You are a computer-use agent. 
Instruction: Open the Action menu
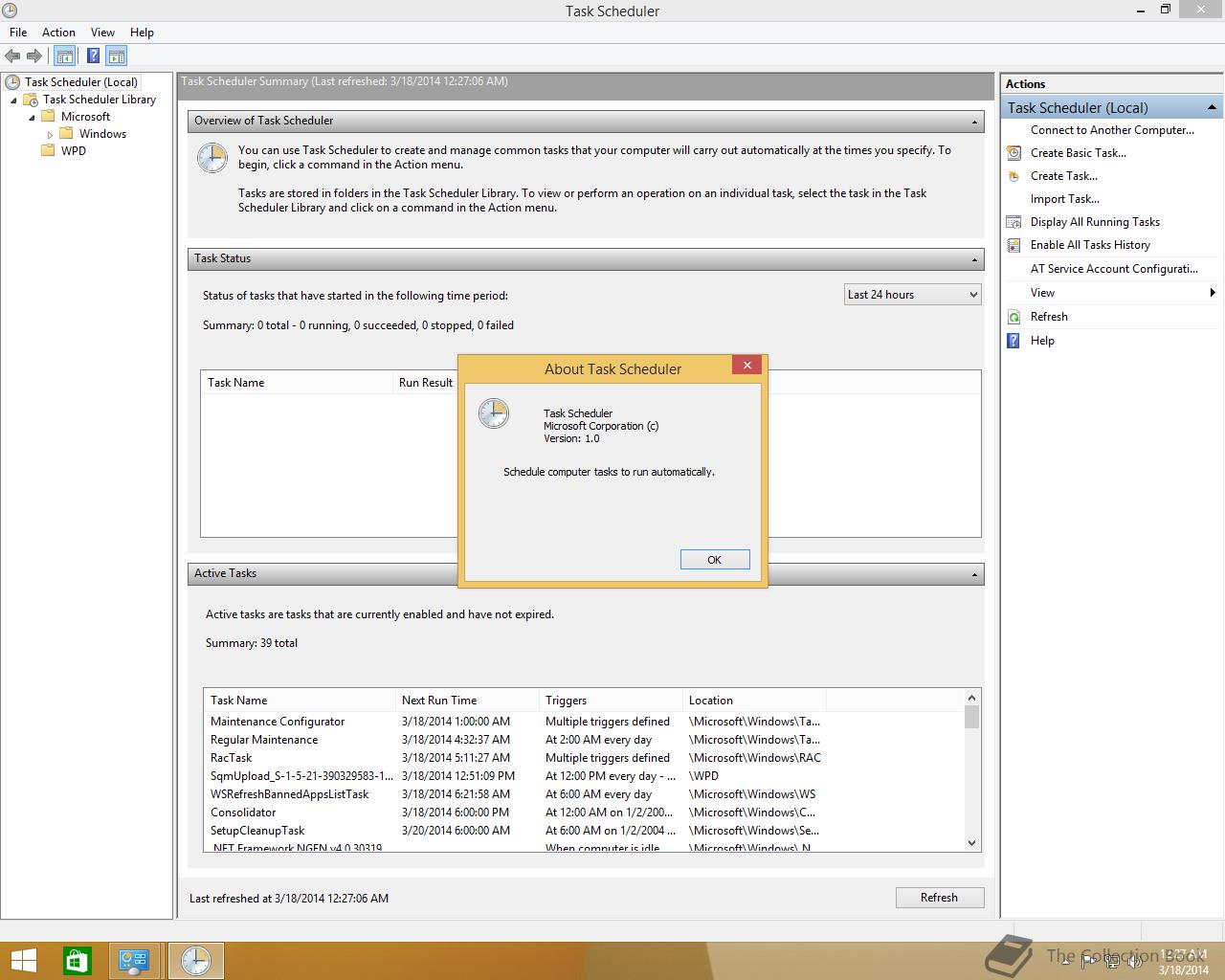58,32
